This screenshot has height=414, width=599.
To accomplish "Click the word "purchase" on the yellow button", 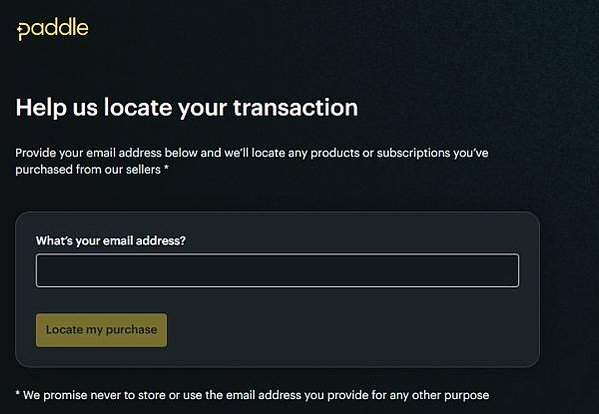I will point(131,330).
